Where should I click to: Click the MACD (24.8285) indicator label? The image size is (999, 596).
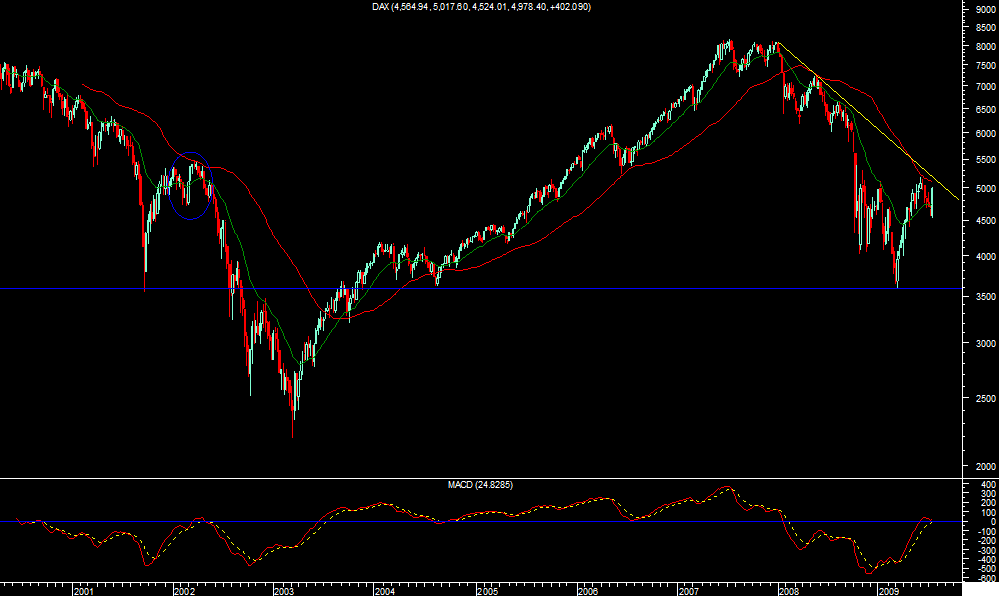pyautogui.click(x=480, y=485)
